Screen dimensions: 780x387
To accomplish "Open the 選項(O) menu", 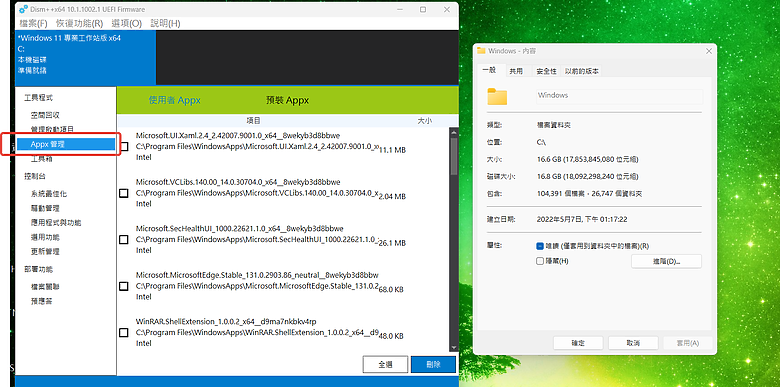I will [126, 23].
